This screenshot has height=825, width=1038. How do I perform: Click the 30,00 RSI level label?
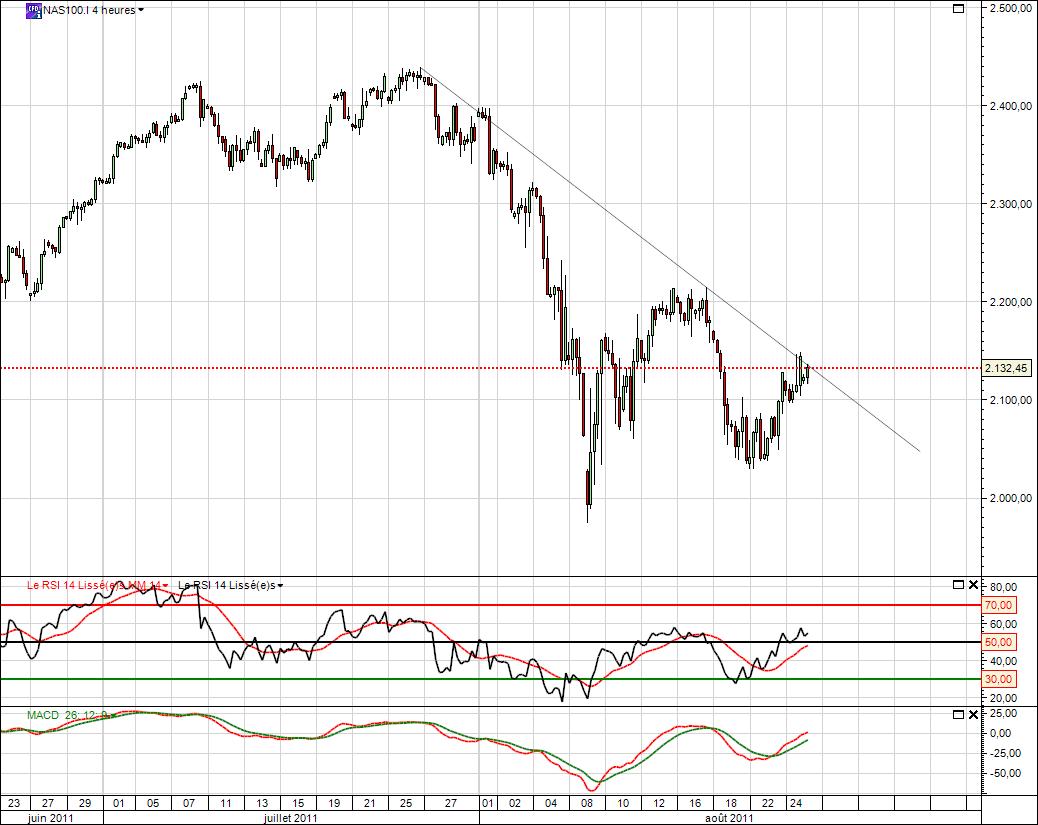pos(1000,679)
